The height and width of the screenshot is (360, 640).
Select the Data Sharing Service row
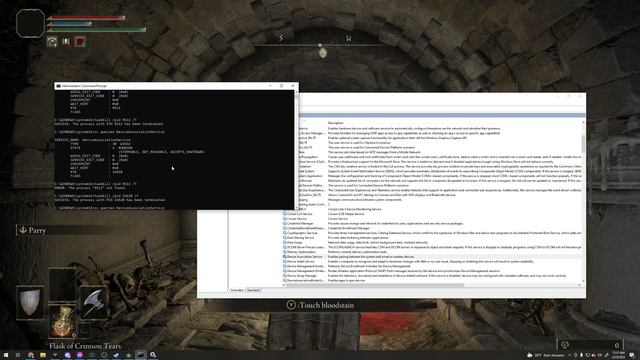[433, 238]
